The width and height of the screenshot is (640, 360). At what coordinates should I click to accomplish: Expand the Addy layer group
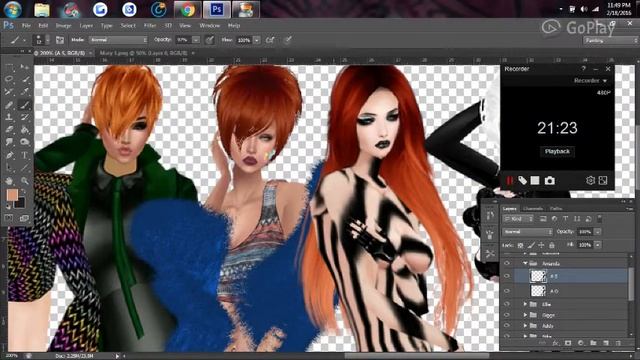[x=525, y=326]
